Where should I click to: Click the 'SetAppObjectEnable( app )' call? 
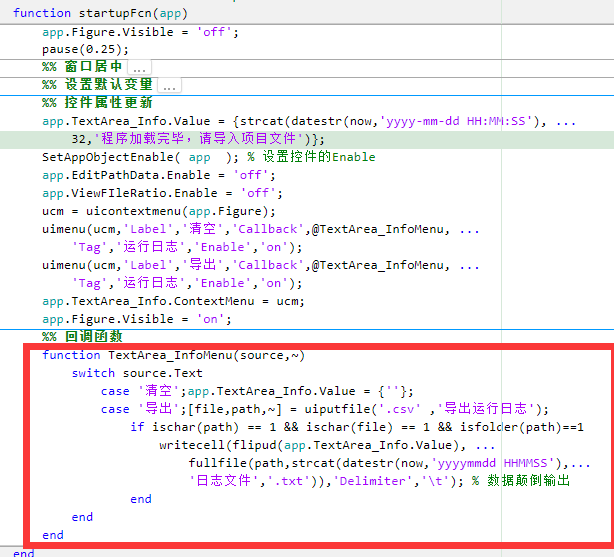pos(141,157)
